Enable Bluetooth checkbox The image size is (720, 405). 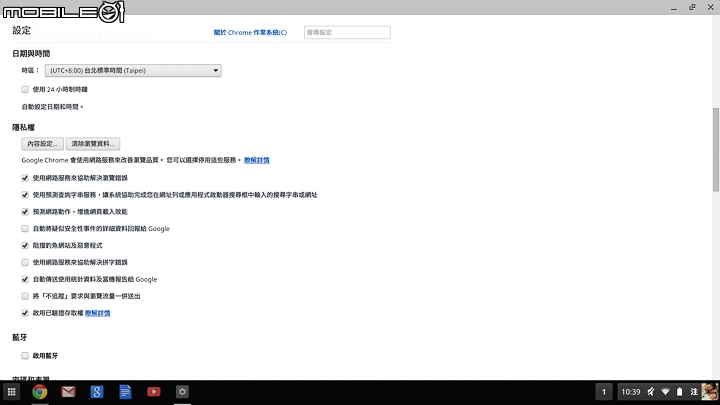point(25,355)
